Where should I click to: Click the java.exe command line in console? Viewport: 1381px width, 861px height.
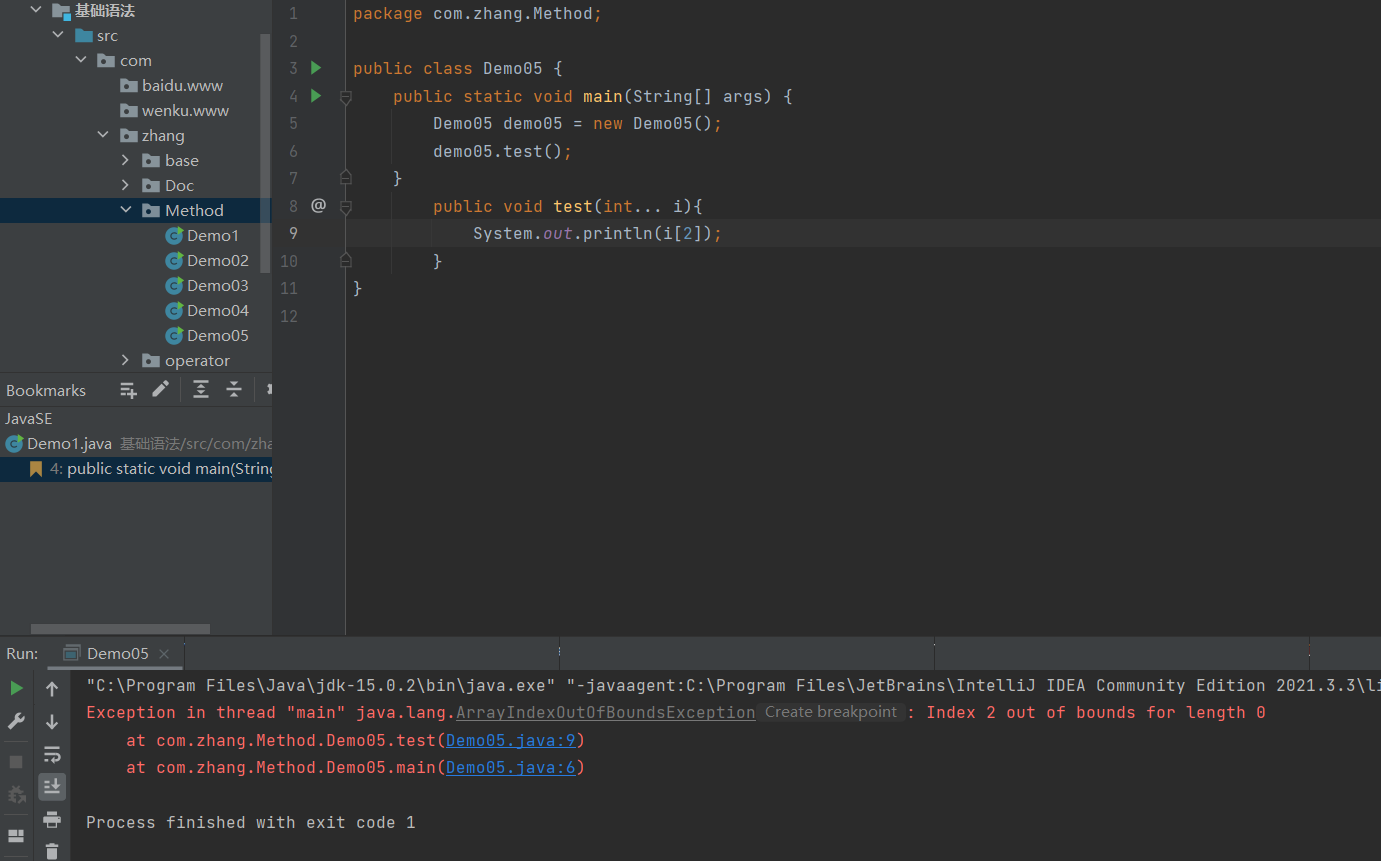tap(732, 686)
